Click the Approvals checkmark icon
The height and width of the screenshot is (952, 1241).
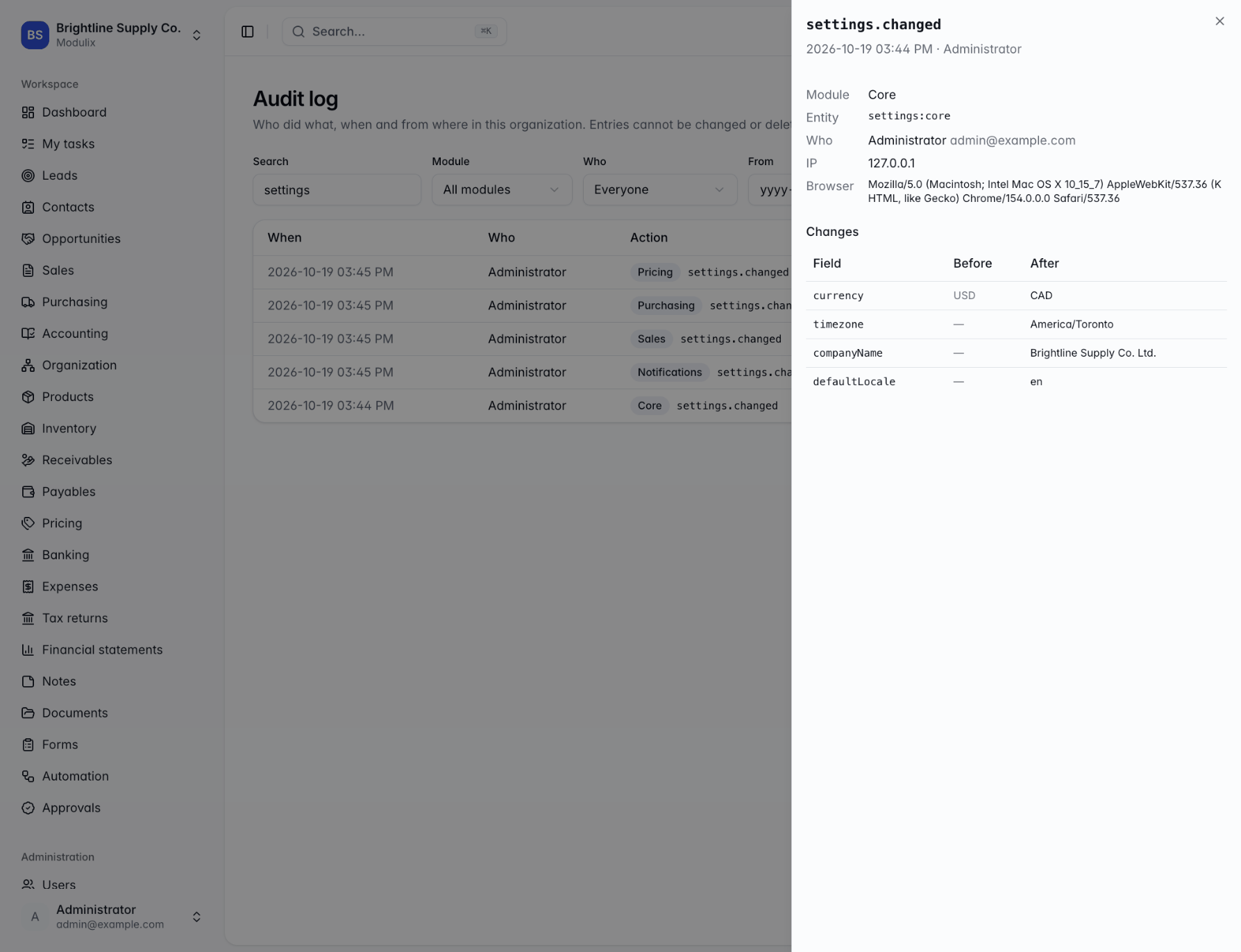tap(28, 808)
